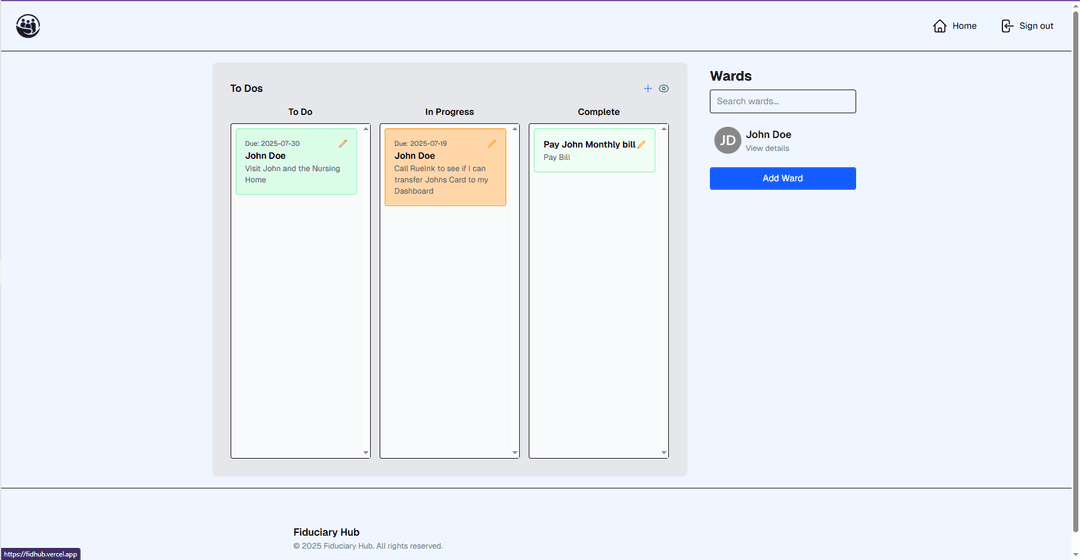Viewport: 1080px width, 560px height.
Task: Click scroll down arrow in Complete column
Action: (664, 453)
